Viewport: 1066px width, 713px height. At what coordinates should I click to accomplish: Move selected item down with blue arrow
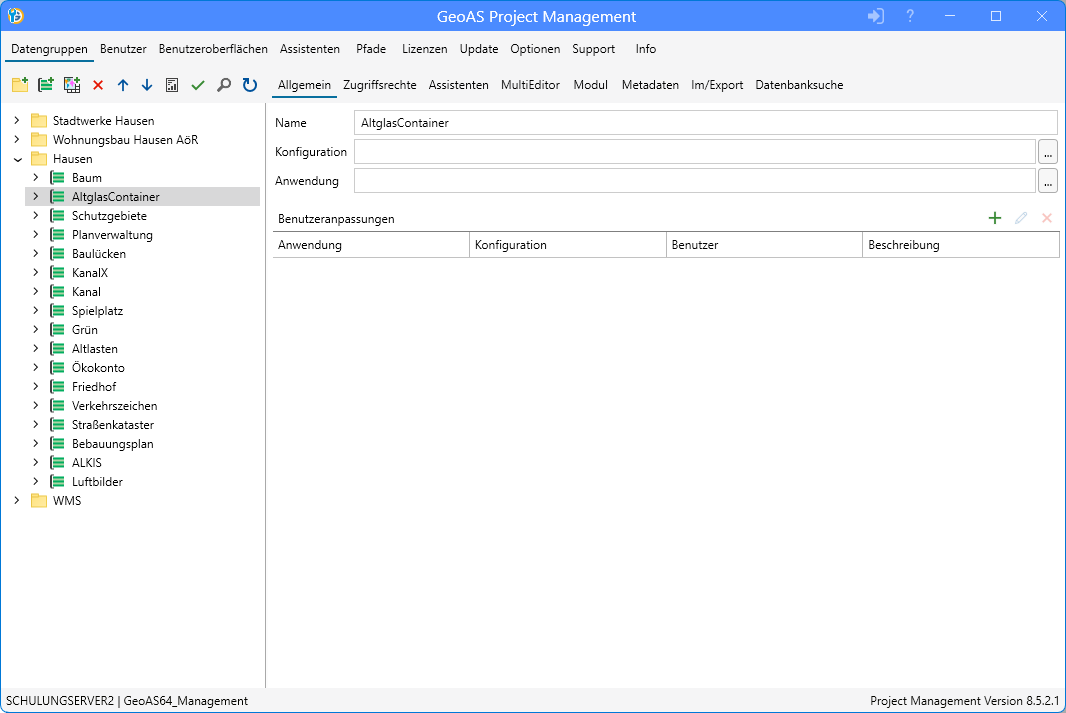(147, 86)
